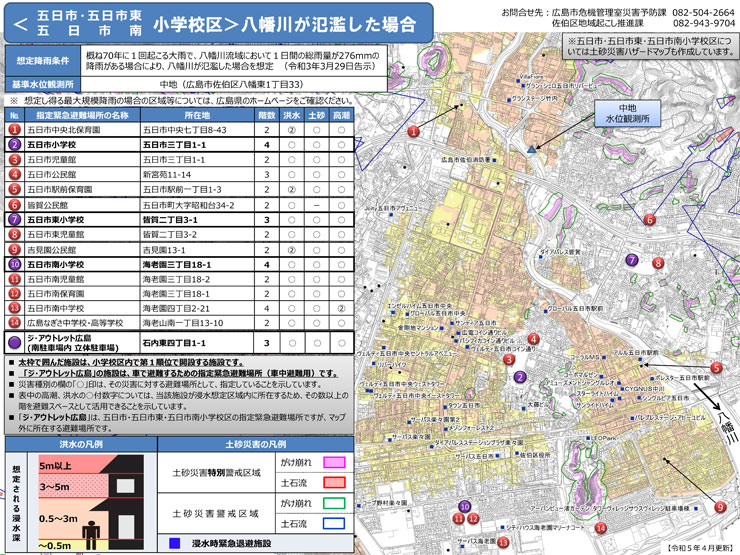Image resolution: width=740 pixels, height=555 pixels.
Task: Click the 所在地 column header
Action: tap(197, 115)
